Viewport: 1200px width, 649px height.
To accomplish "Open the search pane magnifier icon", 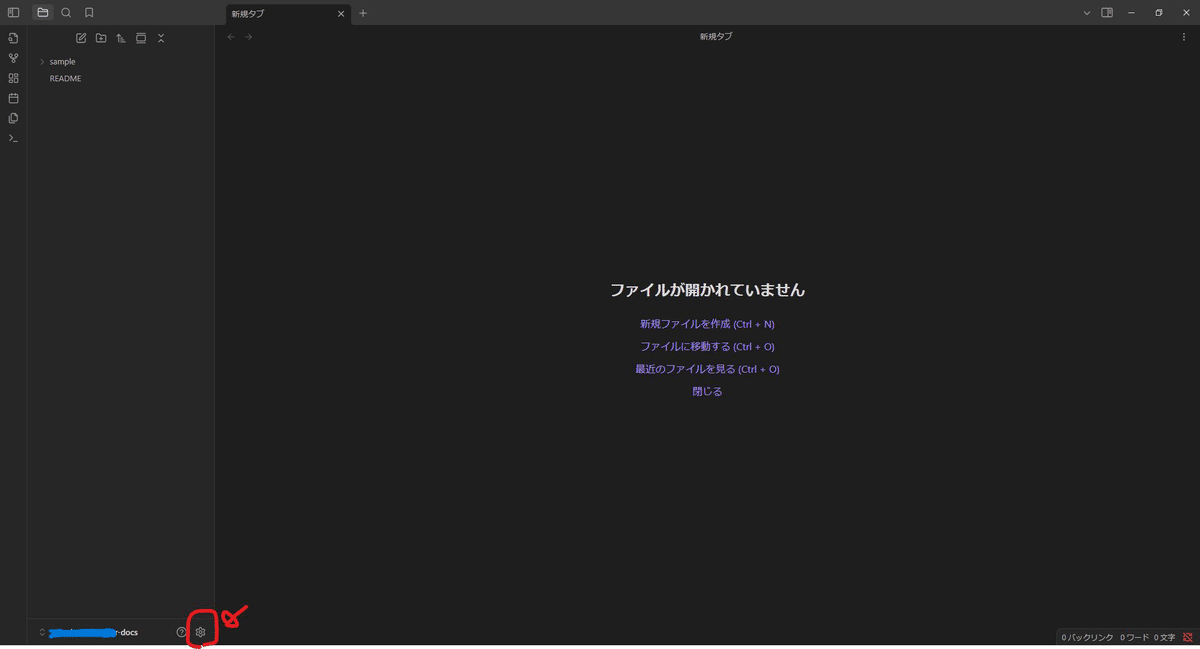I will (66, 13).
